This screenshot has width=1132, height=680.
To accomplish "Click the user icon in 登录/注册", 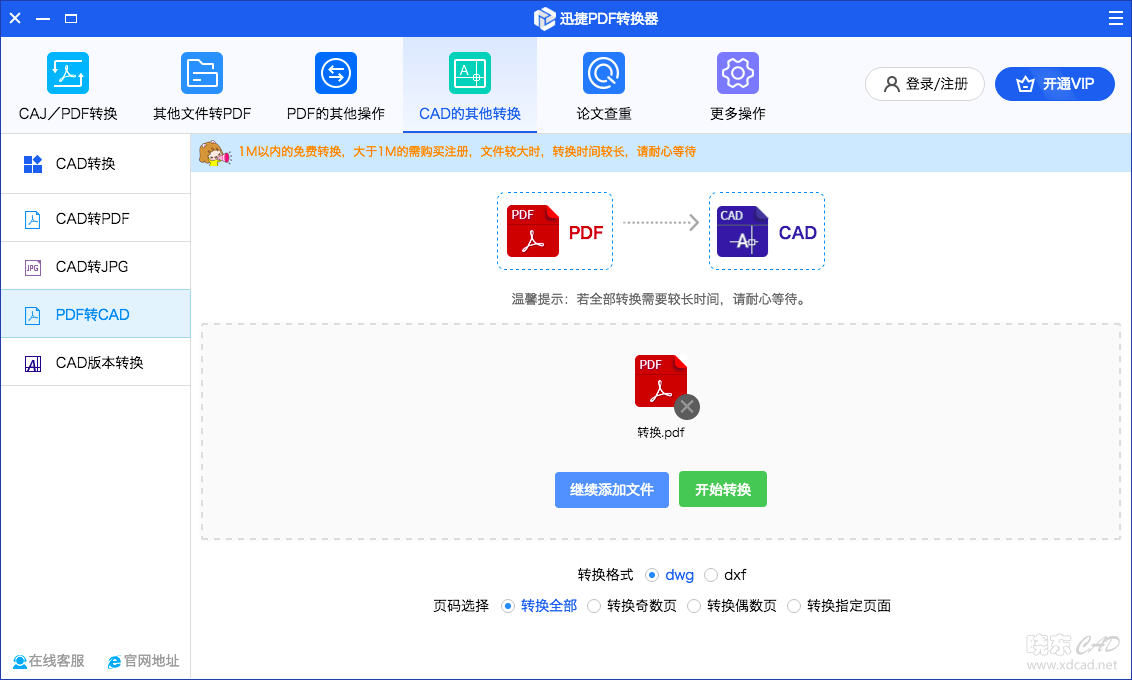I will click(892, 84).
